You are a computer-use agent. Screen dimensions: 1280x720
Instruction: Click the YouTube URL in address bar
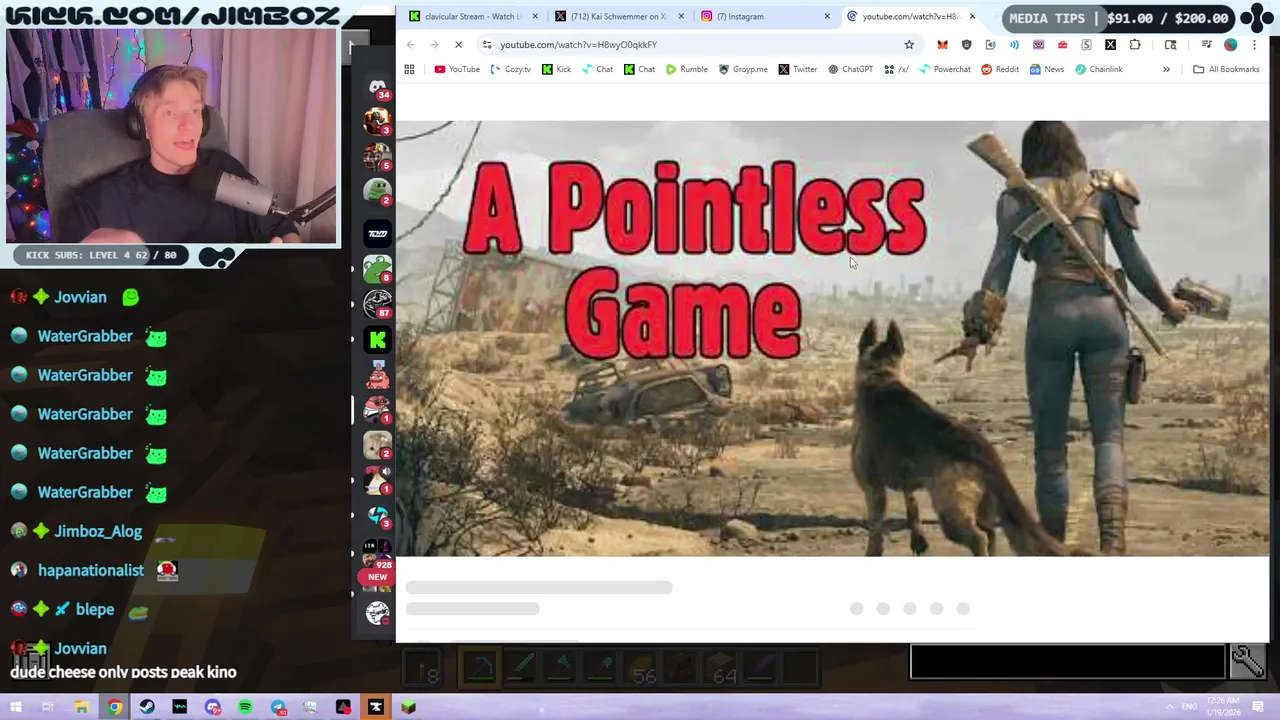pos(578,44)
